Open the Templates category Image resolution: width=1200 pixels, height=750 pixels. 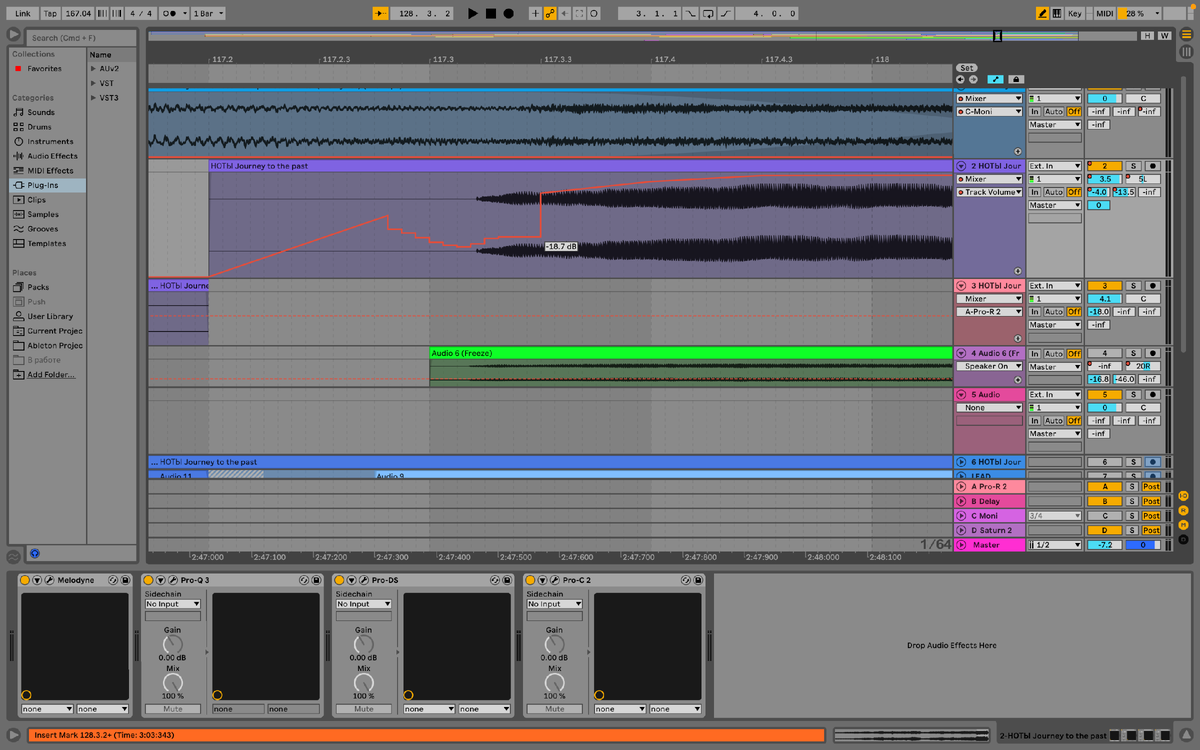click(46, 243)
